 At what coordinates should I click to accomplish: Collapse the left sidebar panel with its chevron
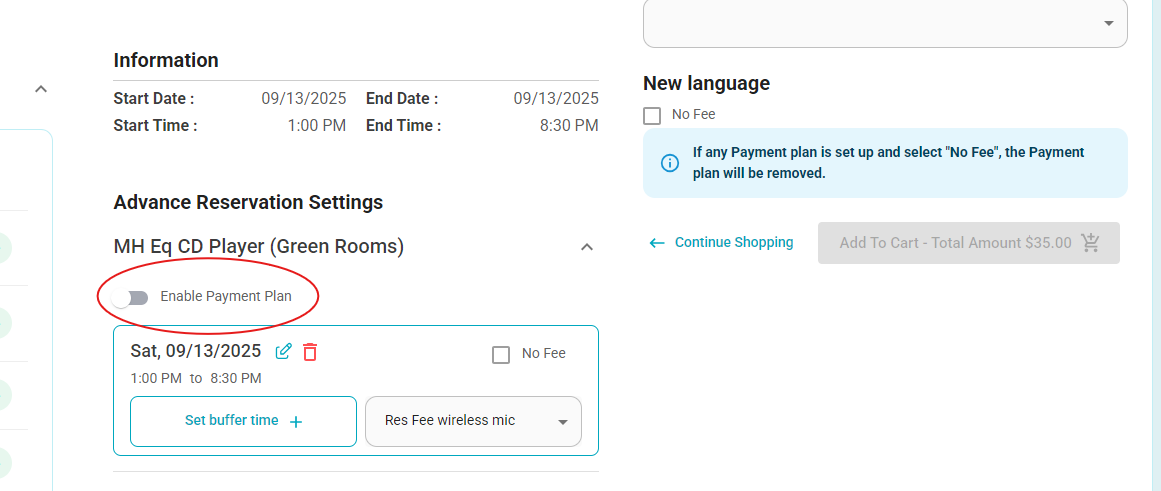click(x=41, y=89)
